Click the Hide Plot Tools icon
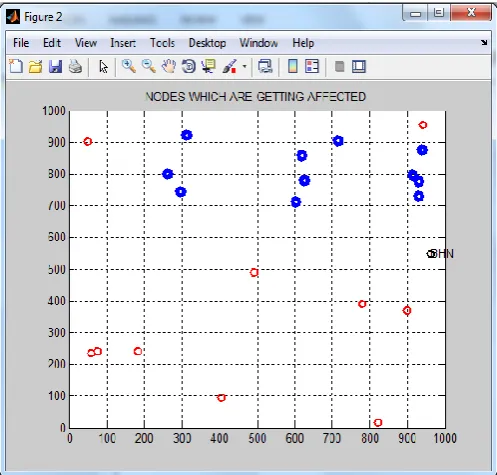The width and height of the screenshot is (497, 475). (x=339, y=66)
